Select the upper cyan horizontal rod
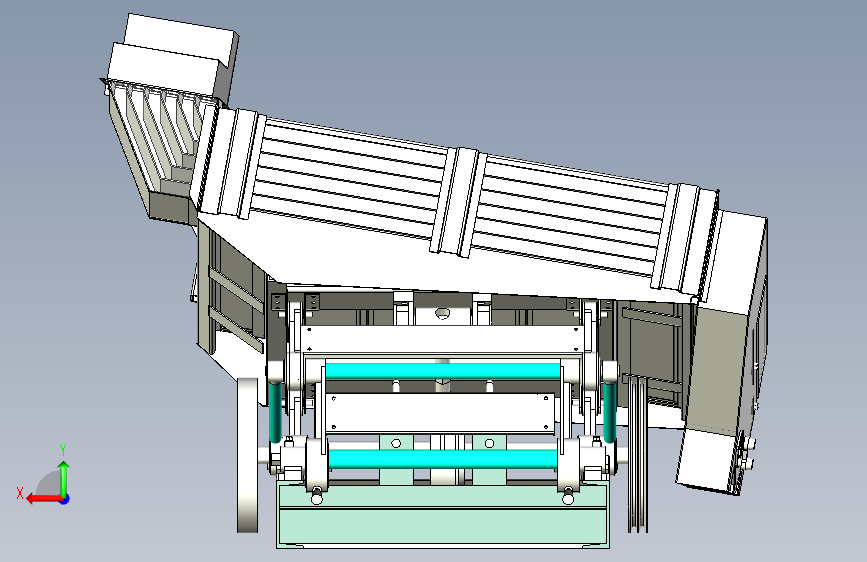Viewport: 867px width, 562px height. tap(443, 371)
